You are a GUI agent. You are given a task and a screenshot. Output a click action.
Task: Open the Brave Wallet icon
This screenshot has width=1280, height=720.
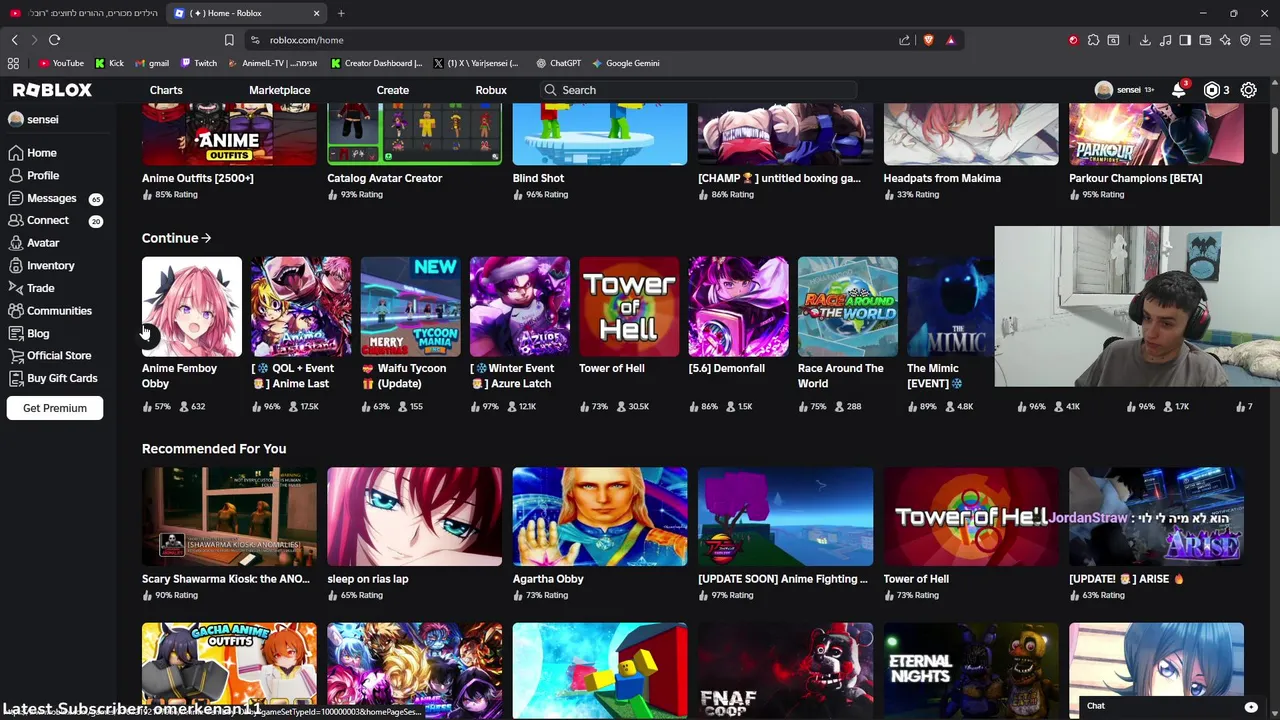[1205, 40]
